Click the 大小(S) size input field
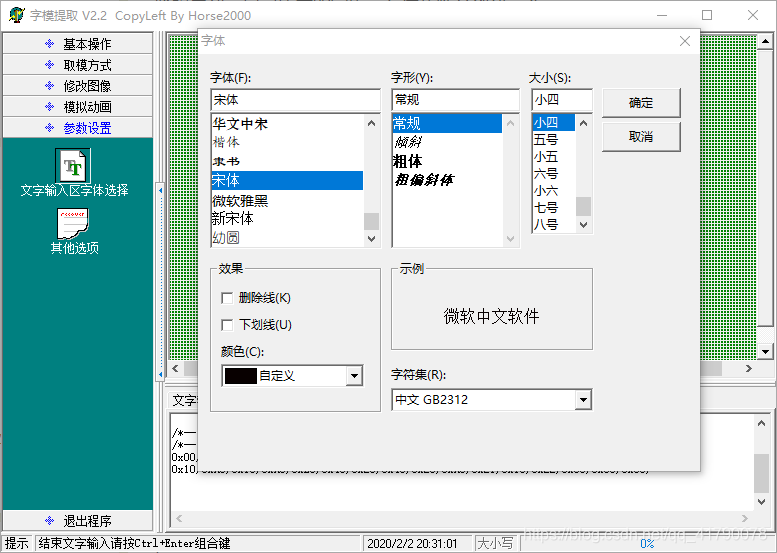The width and height of the screenshot is (777, 553). pos(562,100)
